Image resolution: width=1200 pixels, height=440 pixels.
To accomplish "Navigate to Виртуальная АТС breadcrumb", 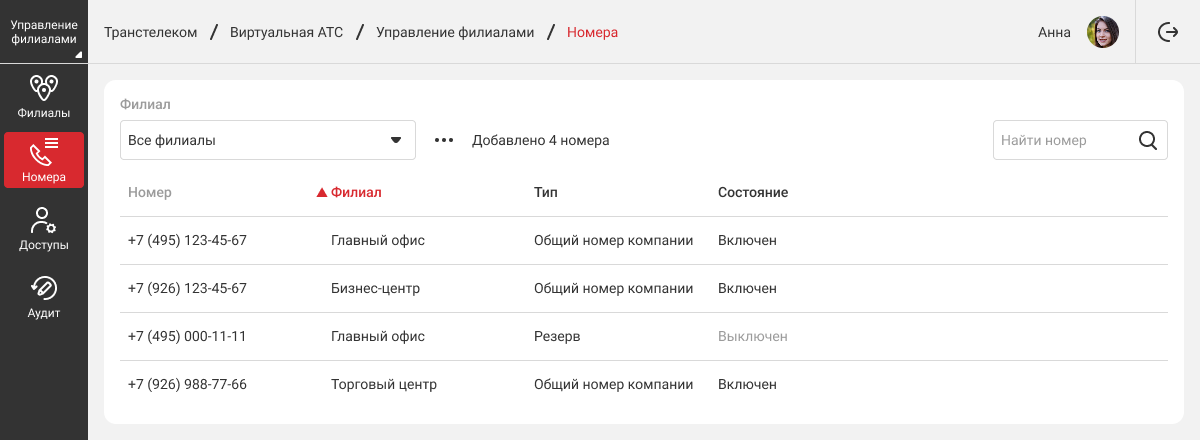I will click(x=286, y=32).
